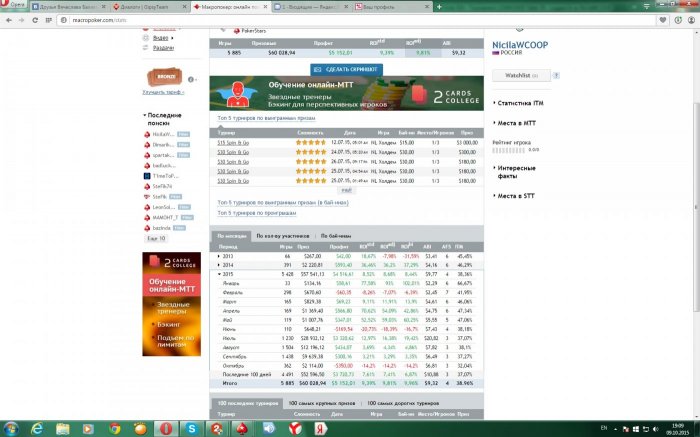The height and width of the screenshot is (437, 700).
Task: Expand Интересные факты section
Action: [x=516, y=172]
